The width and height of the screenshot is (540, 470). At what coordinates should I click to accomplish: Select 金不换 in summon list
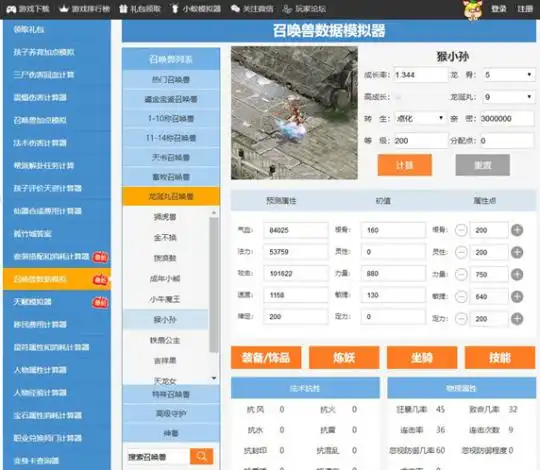point(165,237)
